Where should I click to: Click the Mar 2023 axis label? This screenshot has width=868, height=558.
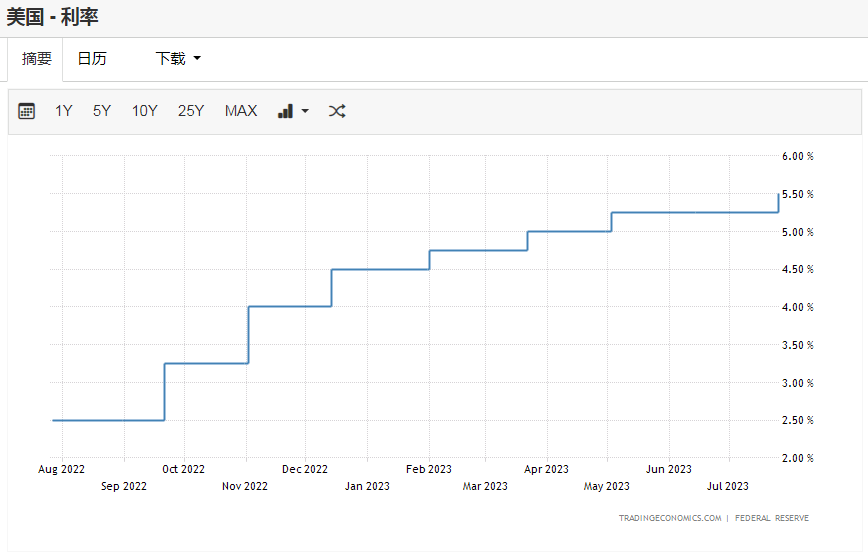click(x=485, y=487)
